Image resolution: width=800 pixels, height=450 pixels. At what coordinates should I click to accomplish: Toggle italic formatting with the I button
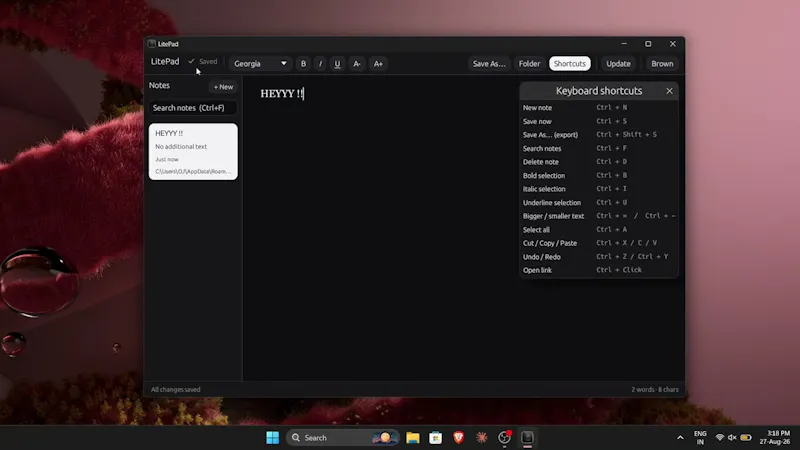320,64
